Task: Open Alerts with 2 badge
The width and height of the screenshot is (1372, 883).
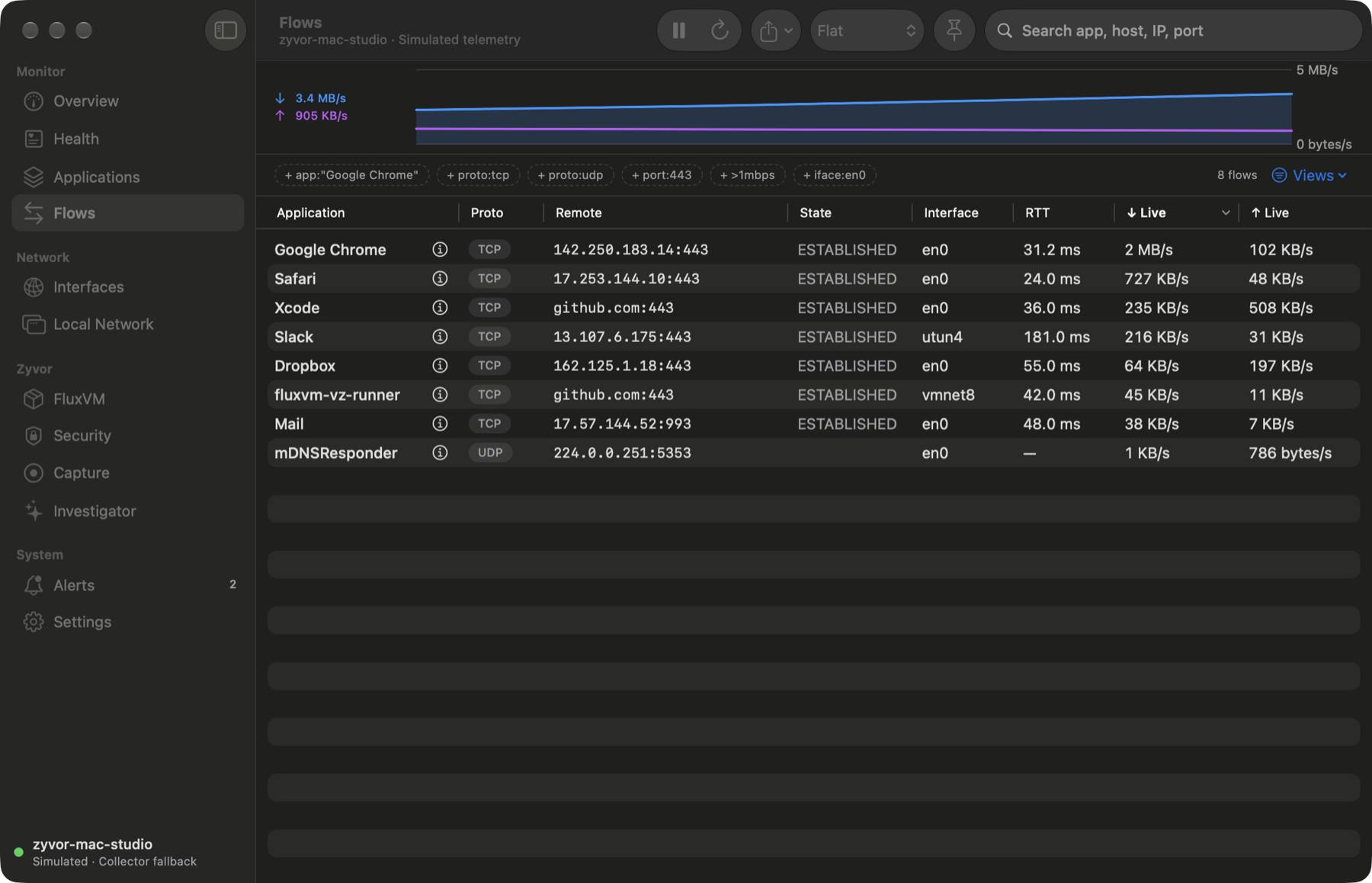Action: click(128, 585)
